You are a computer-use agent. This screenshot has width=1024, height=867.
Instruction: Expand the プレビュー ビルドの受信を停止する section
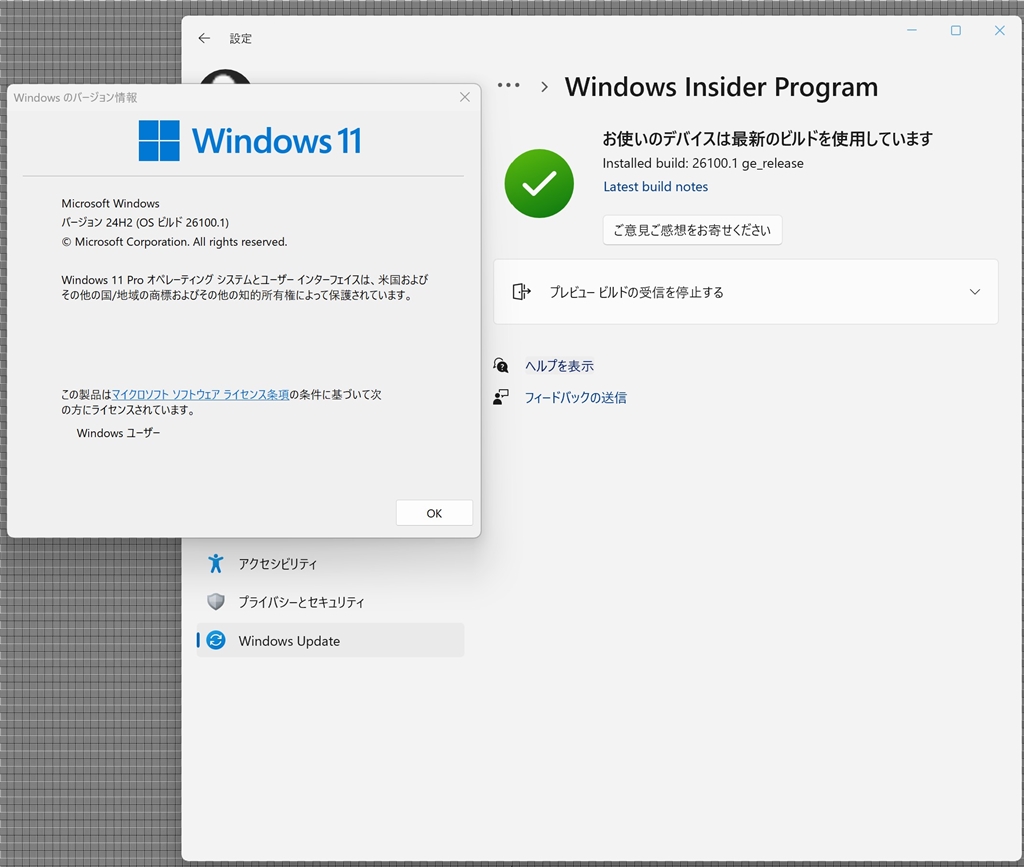click(x=746, y=292)
